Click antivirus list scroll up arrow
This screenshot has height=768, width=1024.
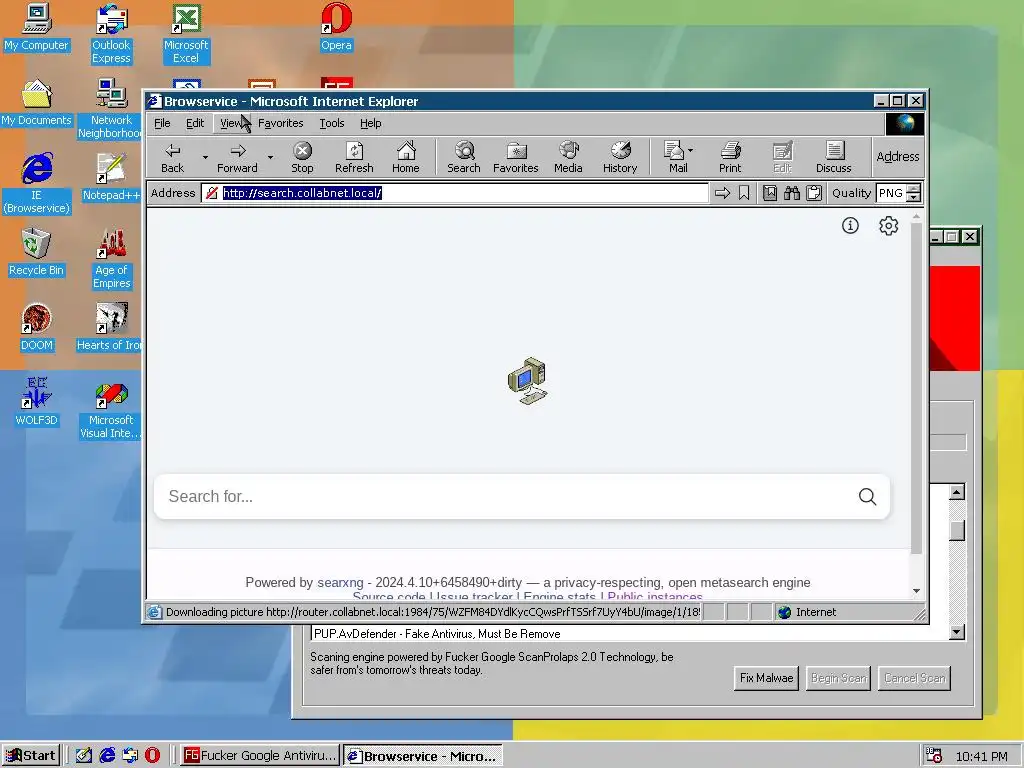957,492
